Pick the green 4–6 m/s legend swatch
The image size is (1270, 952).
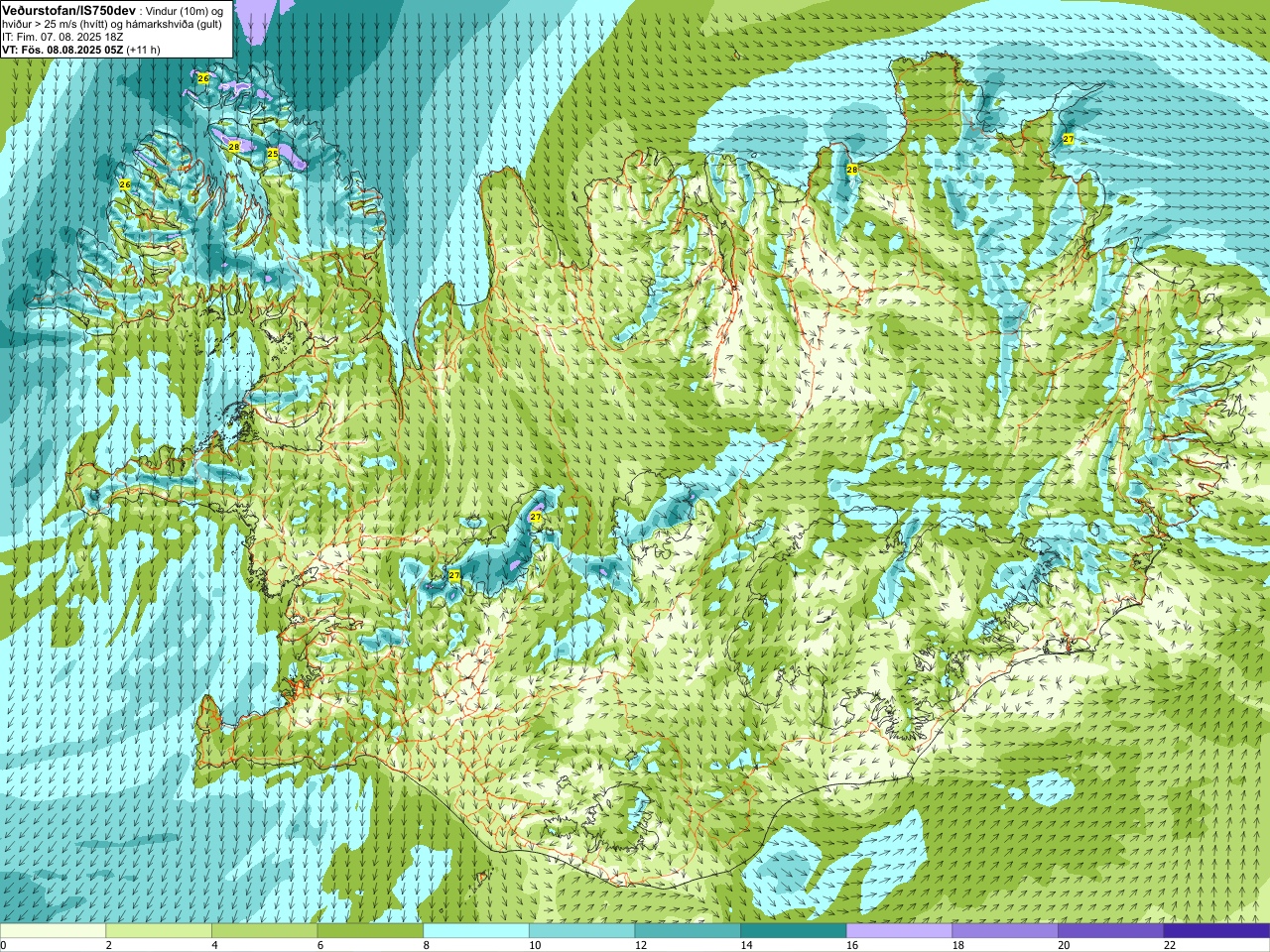tap(264, 931)
